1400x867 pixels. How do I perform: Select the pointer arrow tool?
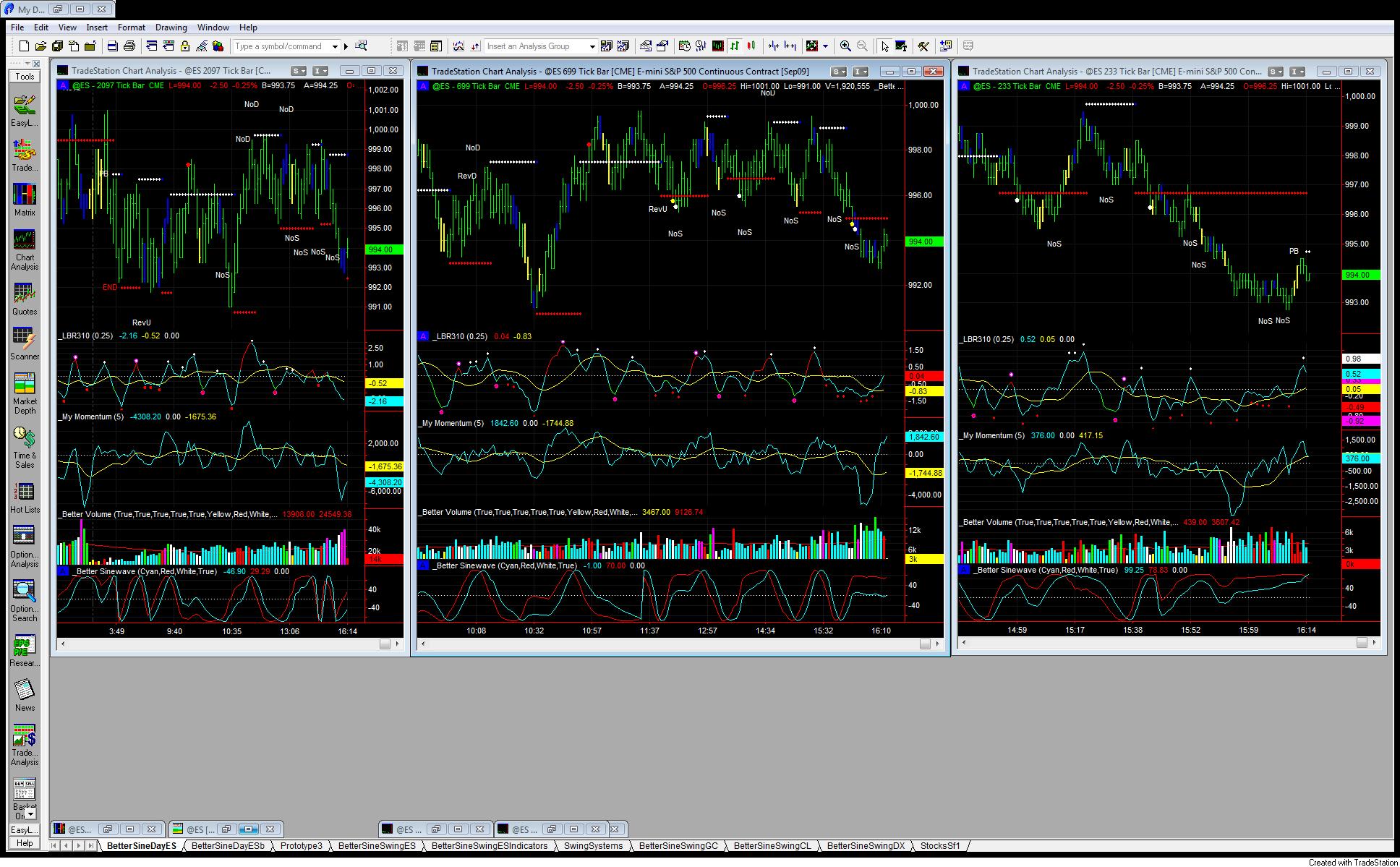[x=884, y=46]
